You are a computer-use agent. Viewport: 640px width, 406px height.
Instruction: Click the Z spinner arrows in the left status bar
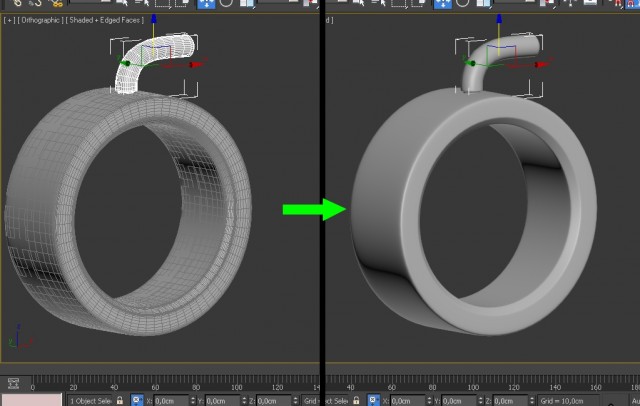tap(296, 401)
